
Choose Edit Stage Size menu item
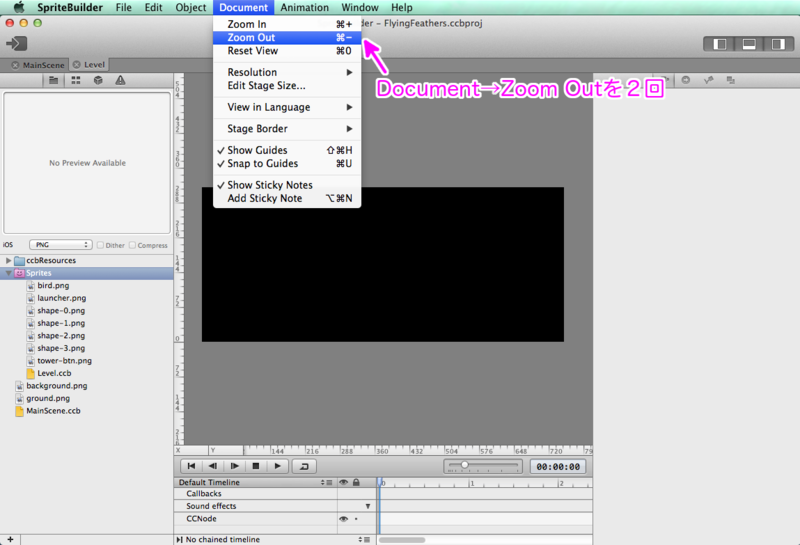point(287,85)
